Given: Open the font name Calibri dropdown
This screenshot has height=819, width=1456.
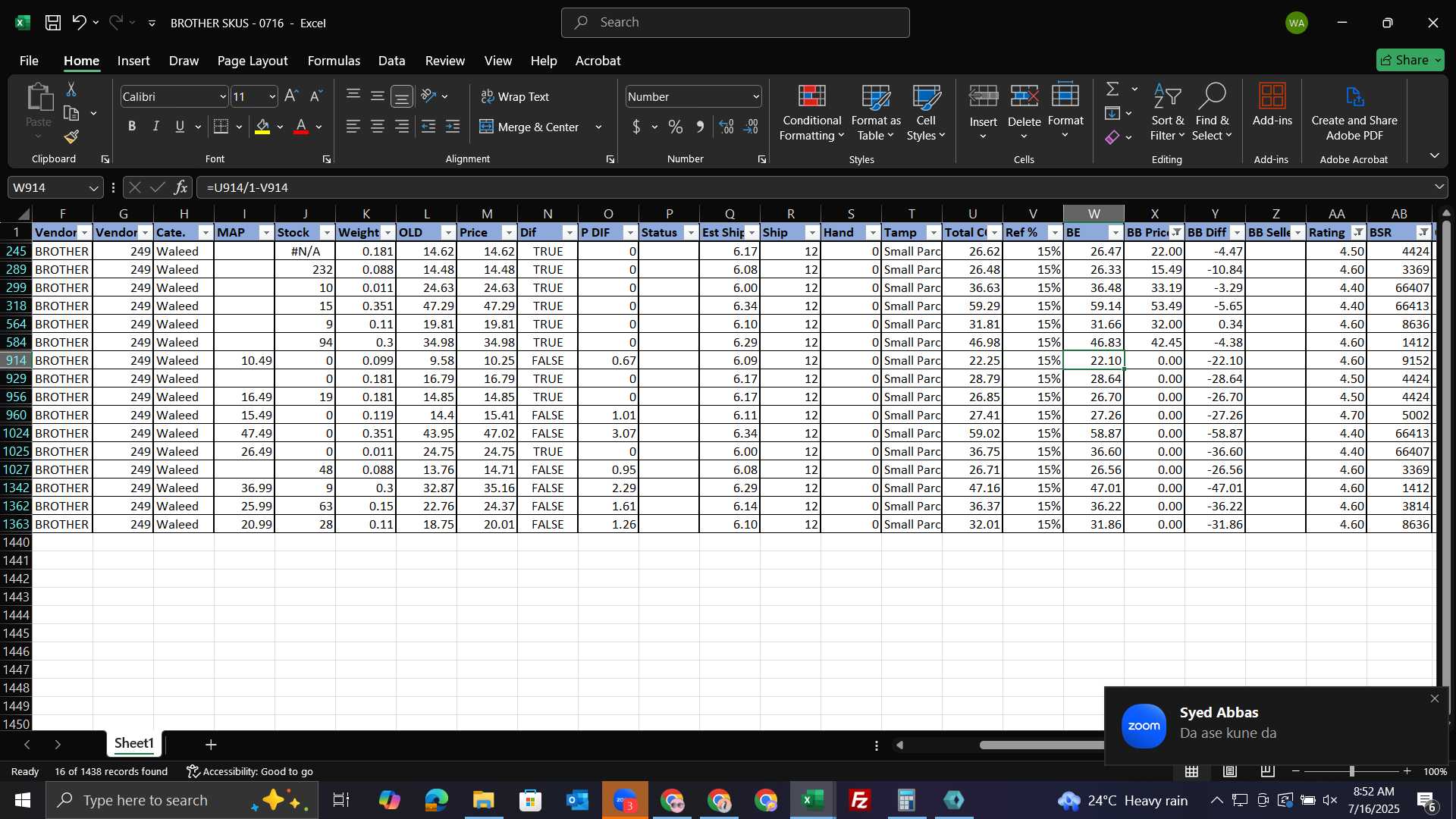Looking at the screenshot, I should (x=223, y=97).
